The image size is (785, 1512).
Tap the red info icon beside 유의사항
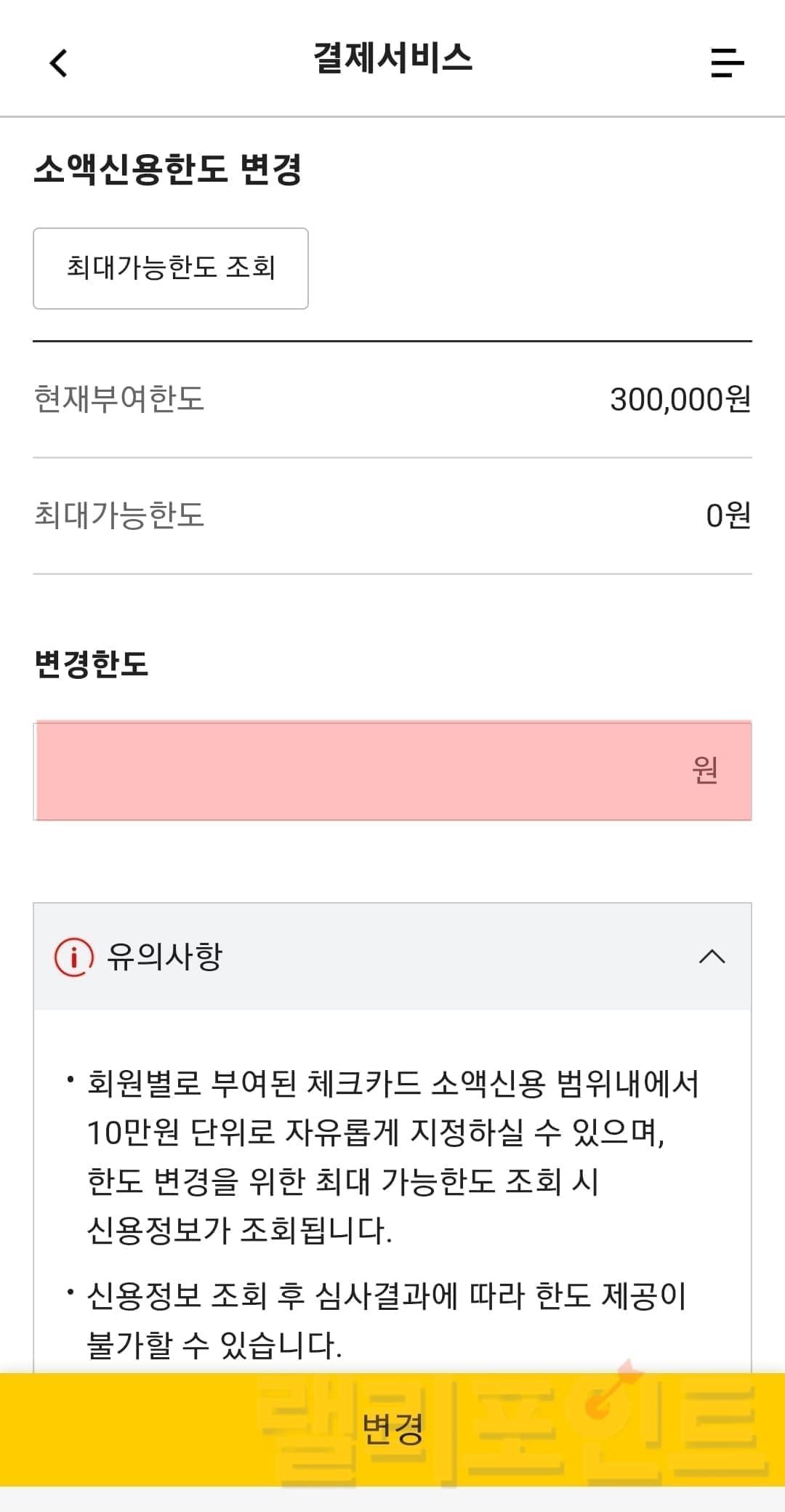(74, 957)
